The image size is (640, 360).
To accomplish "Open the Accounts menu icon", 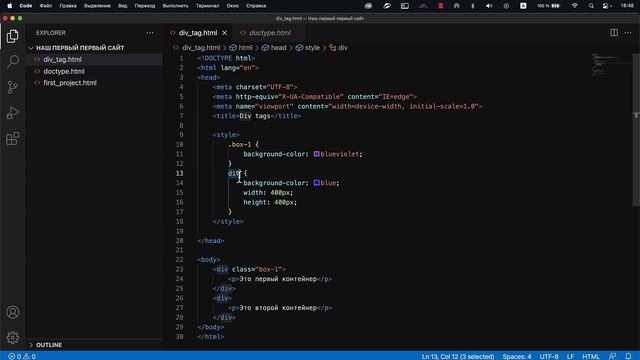I will click(x=13, y=312).
